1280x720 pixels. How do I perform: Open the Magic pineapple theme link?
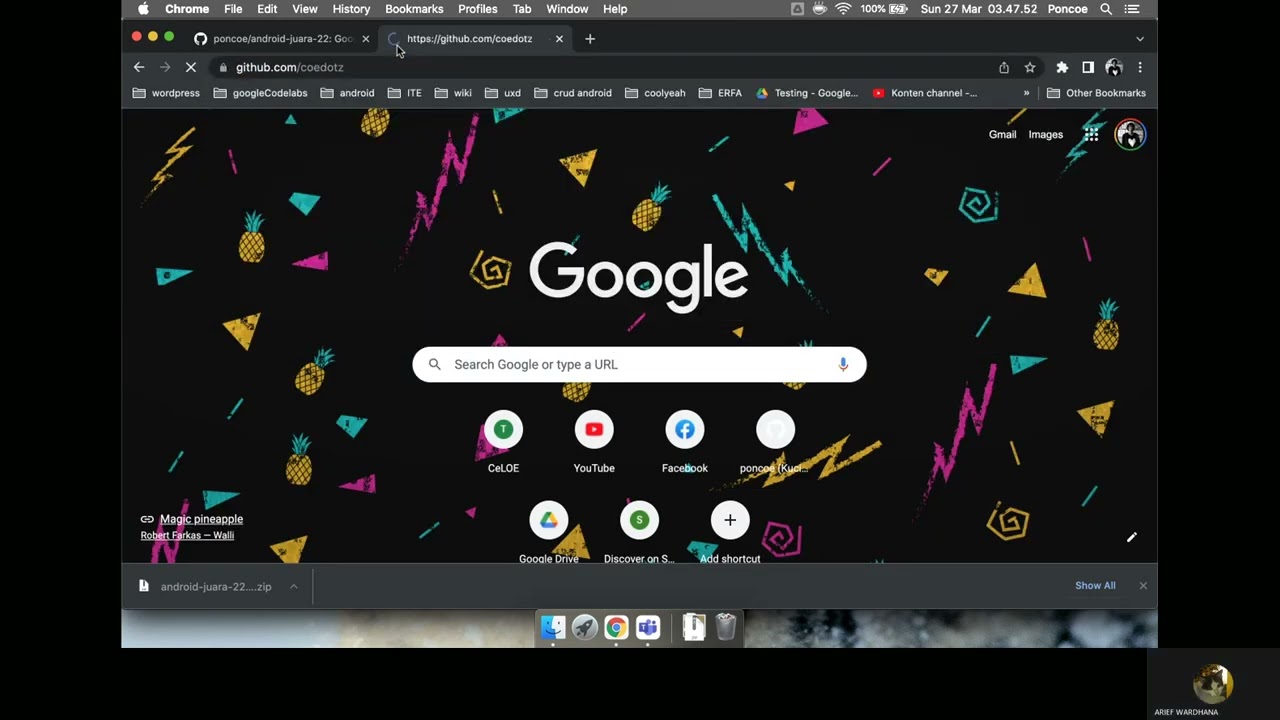pyautogui.click(x=201, y=519)
